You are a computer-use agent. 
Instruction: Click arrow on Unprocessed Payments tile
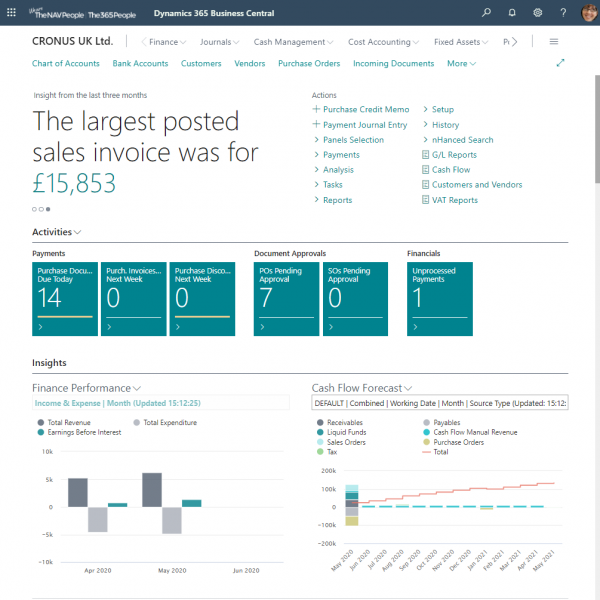415,327
